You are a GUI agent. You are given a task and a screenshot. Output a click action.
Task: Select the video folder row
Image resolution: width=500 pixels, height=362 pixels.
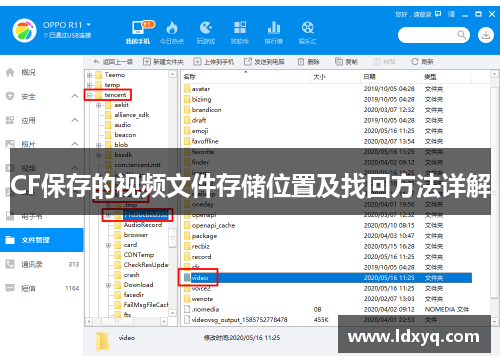click(327, 278)
